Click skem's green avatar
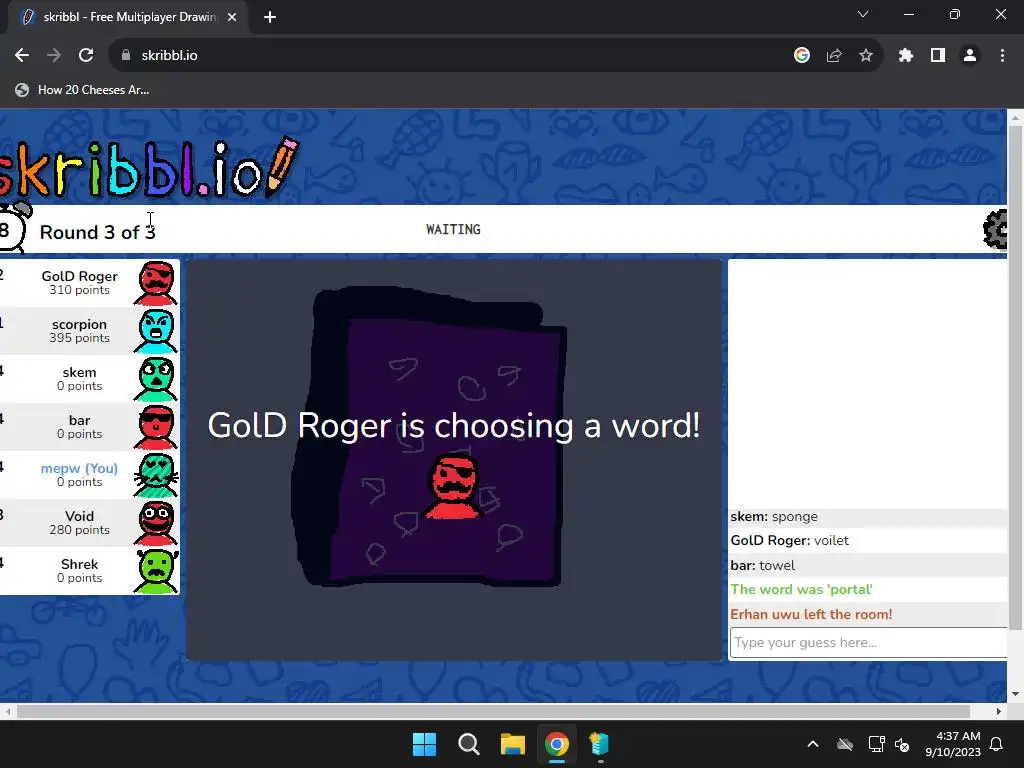The height and width of the screenshot is (768, 1024). click(x=157, y=379)
